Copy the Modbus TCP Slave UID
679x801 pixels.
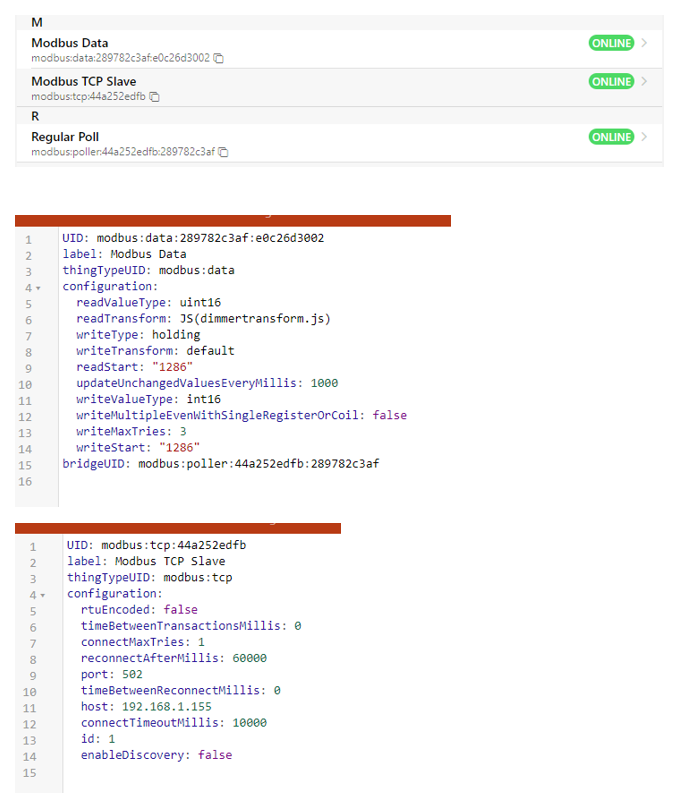click(155, 97)
